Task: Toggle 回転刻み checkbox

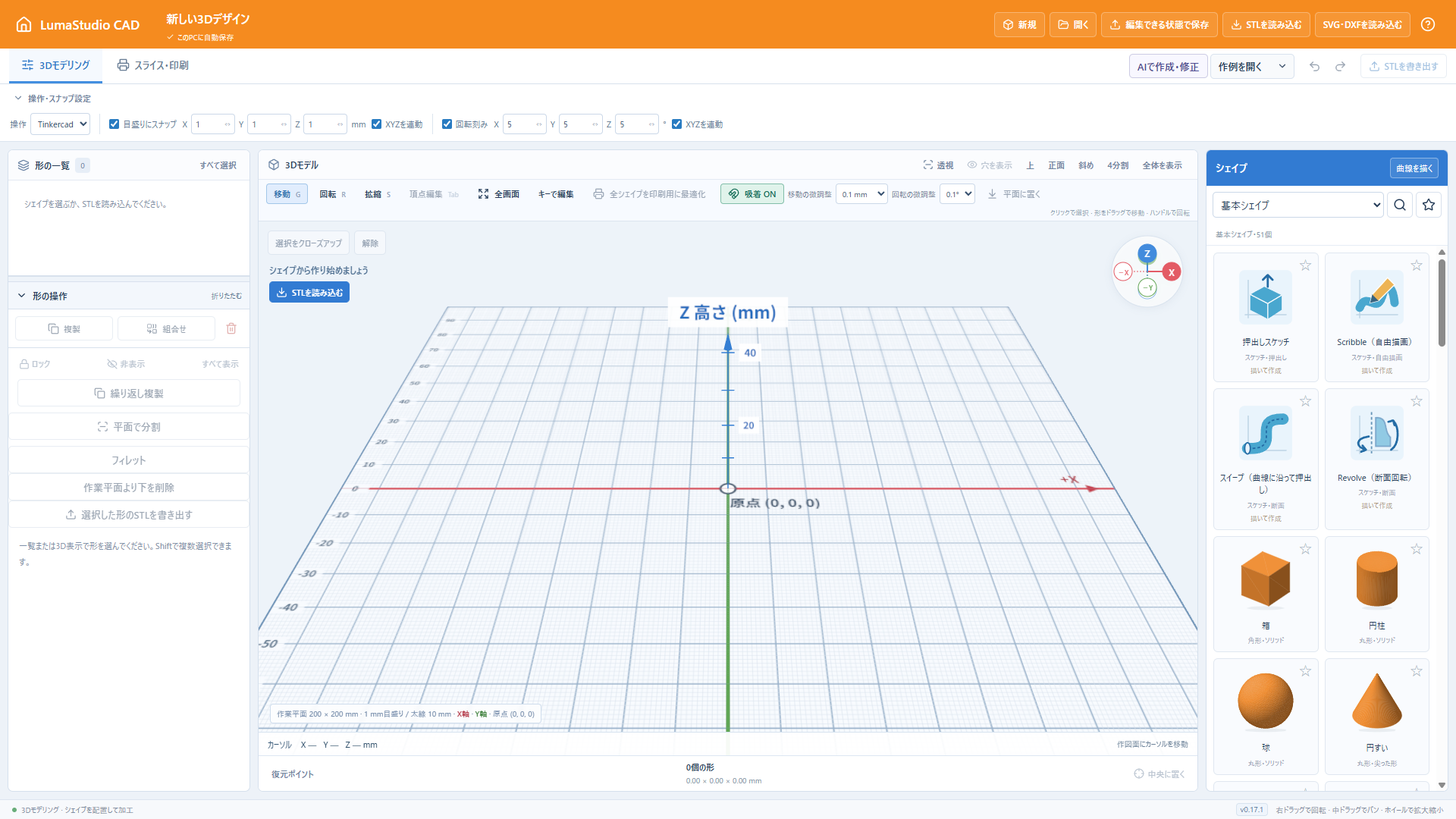Action: pos(447,124)
